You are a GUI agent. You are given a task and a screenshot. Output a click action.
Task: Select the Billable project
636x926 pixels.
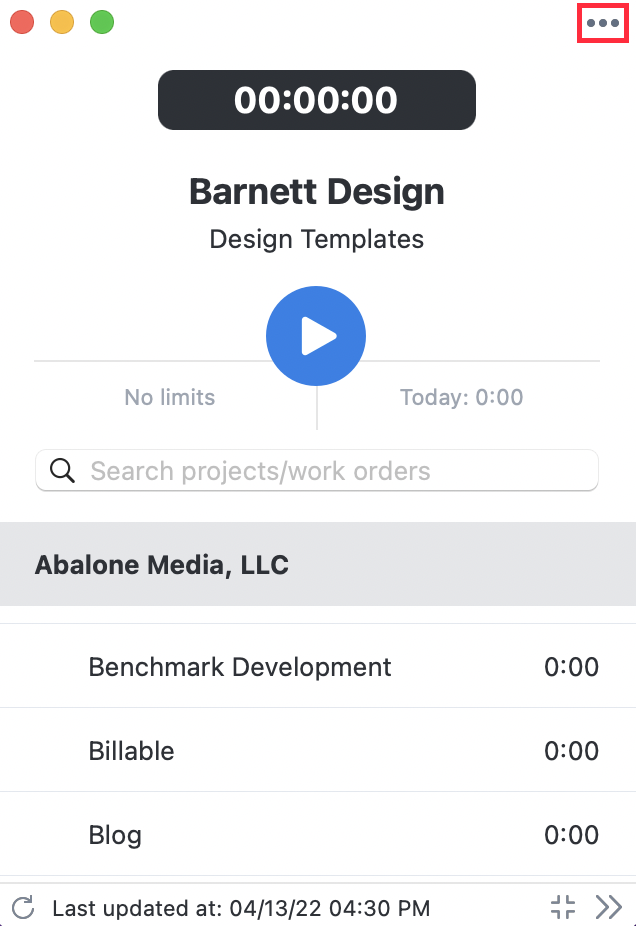point(318,751)
